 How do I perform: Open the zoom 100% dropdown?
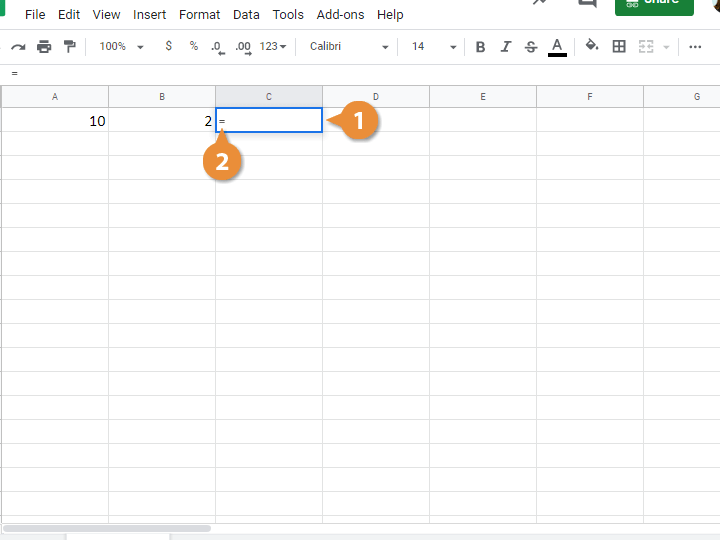[122, 47]
